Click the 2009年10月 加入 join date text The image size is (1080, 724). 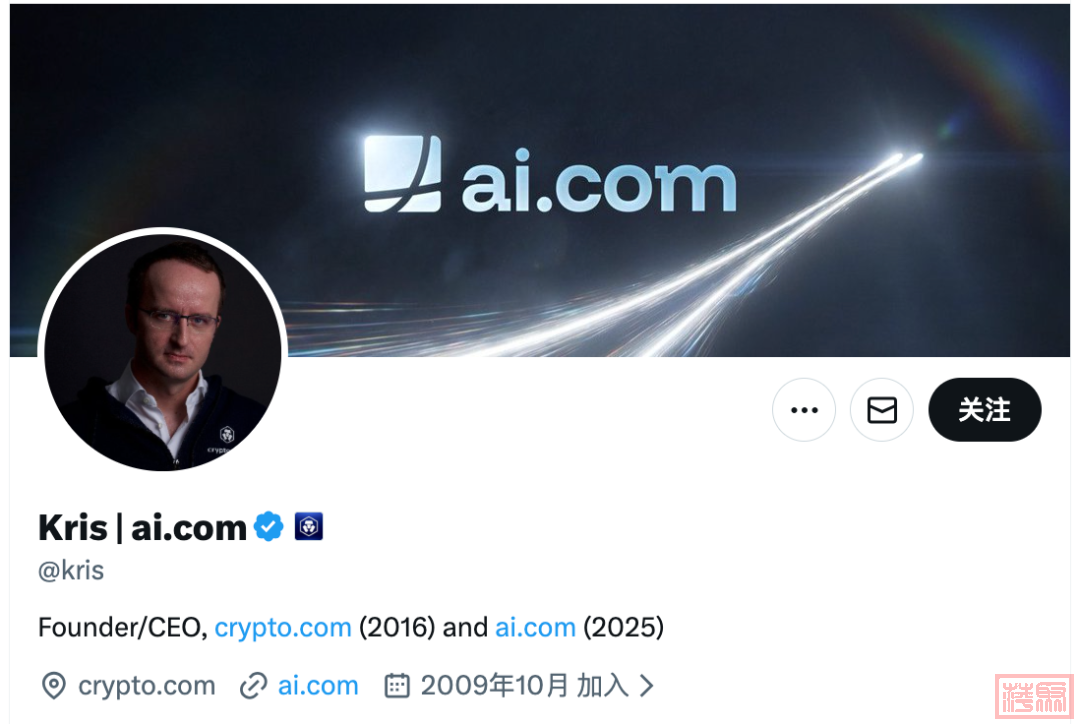tap(524, 686)
